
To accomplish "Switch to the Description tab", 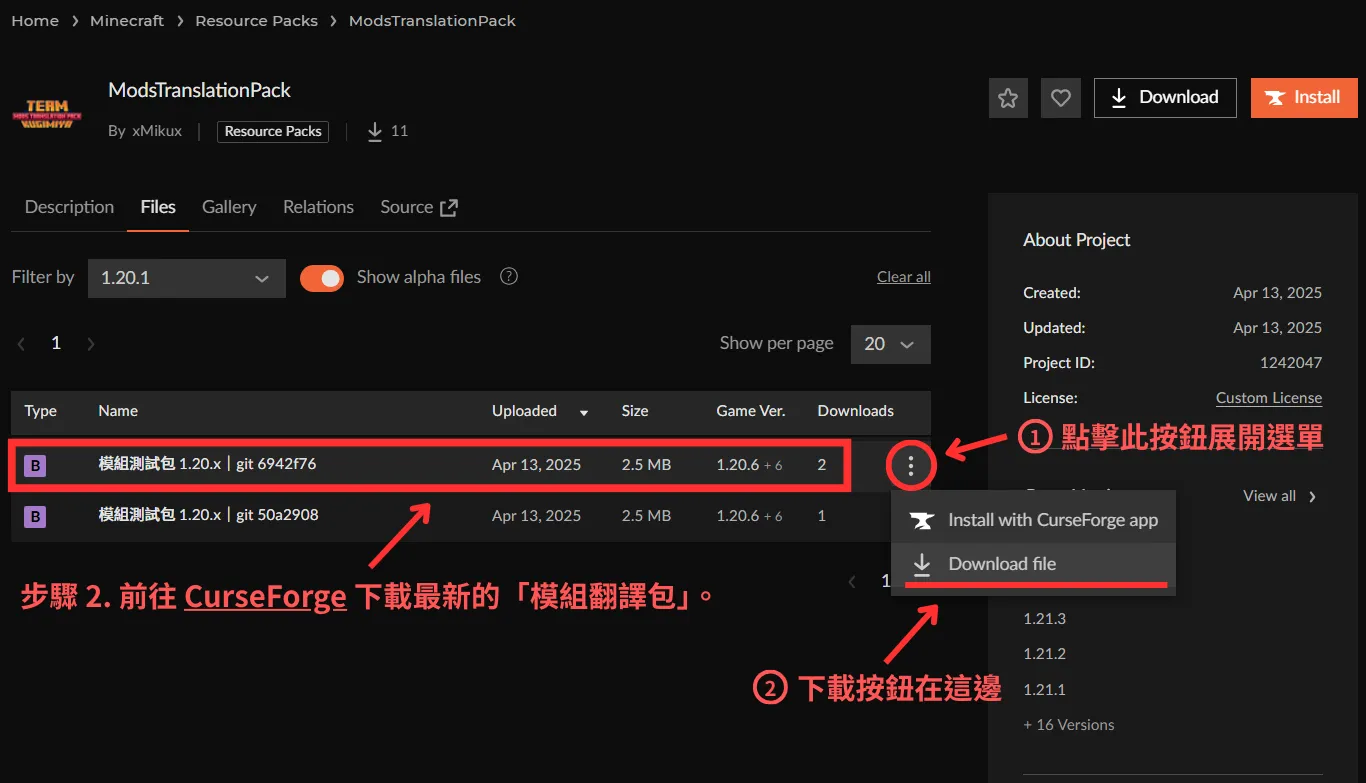I will [69, 207].
